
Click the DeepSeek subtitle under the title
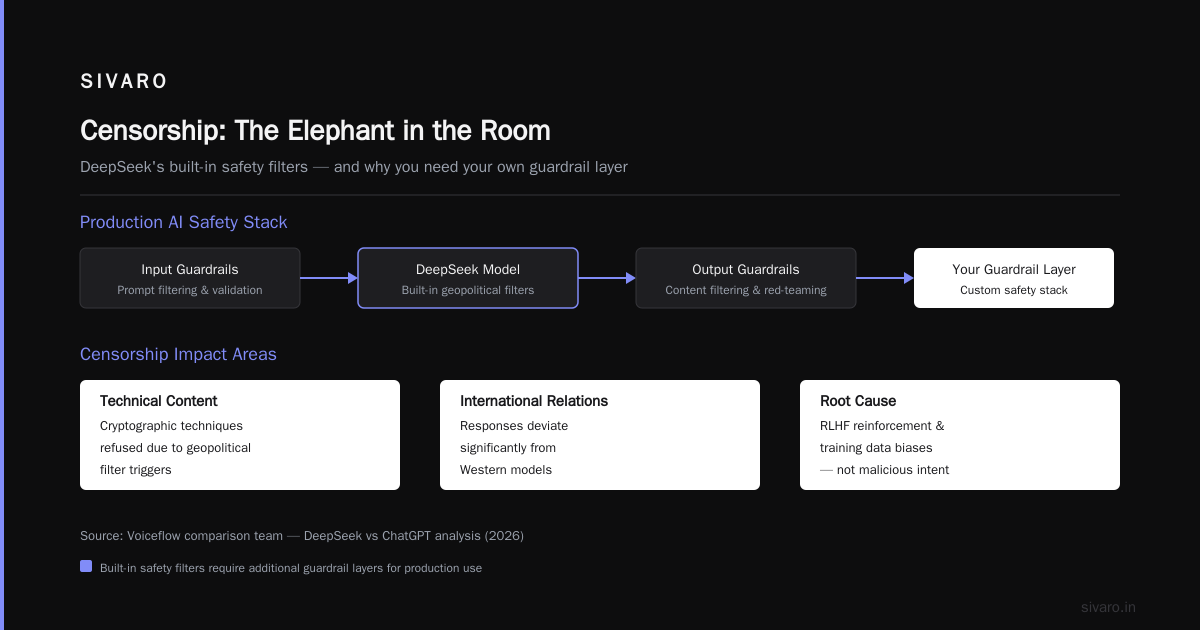point(354,167)
